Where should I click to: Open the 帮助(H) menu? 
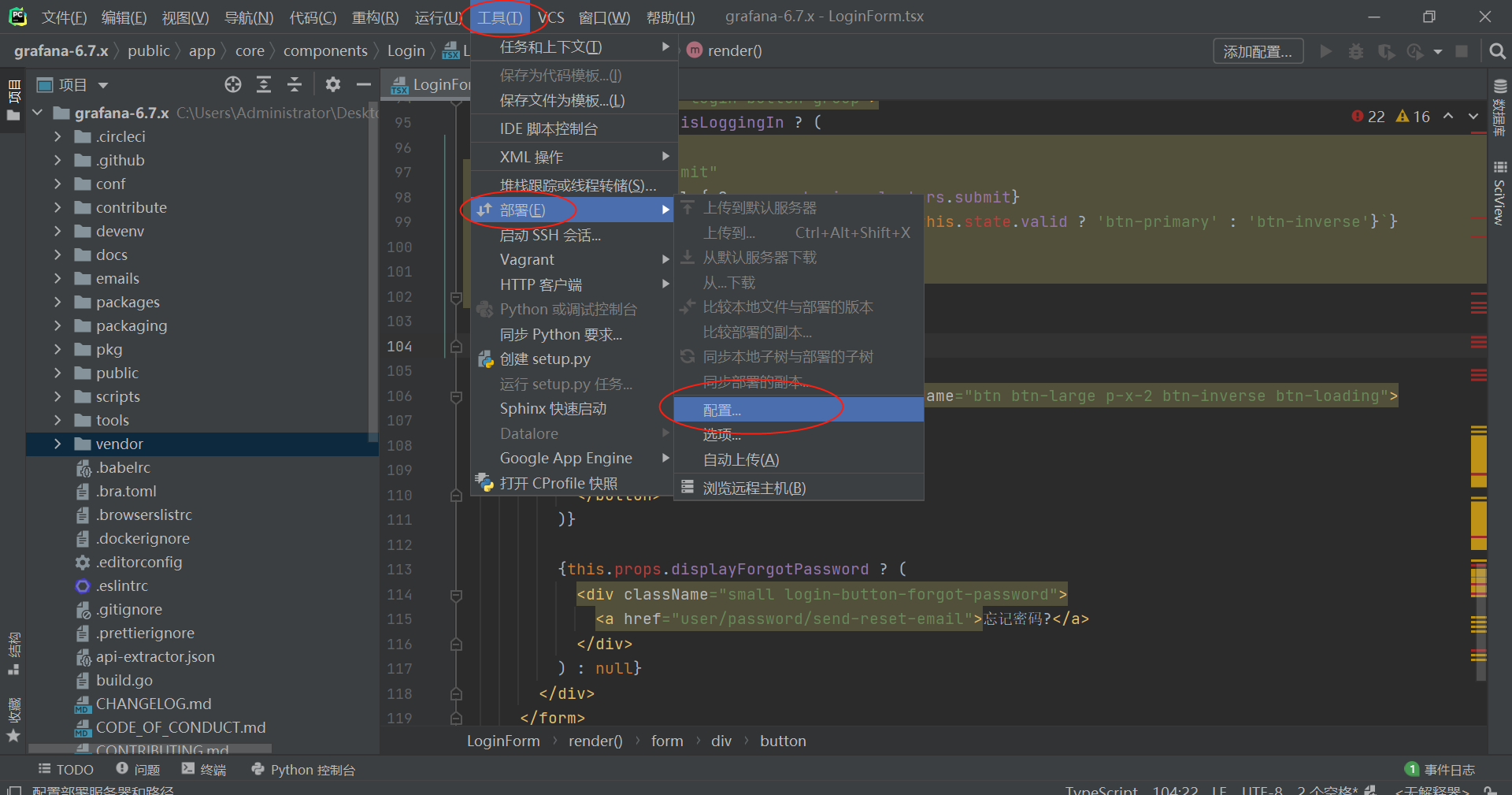tap(670, 17)
